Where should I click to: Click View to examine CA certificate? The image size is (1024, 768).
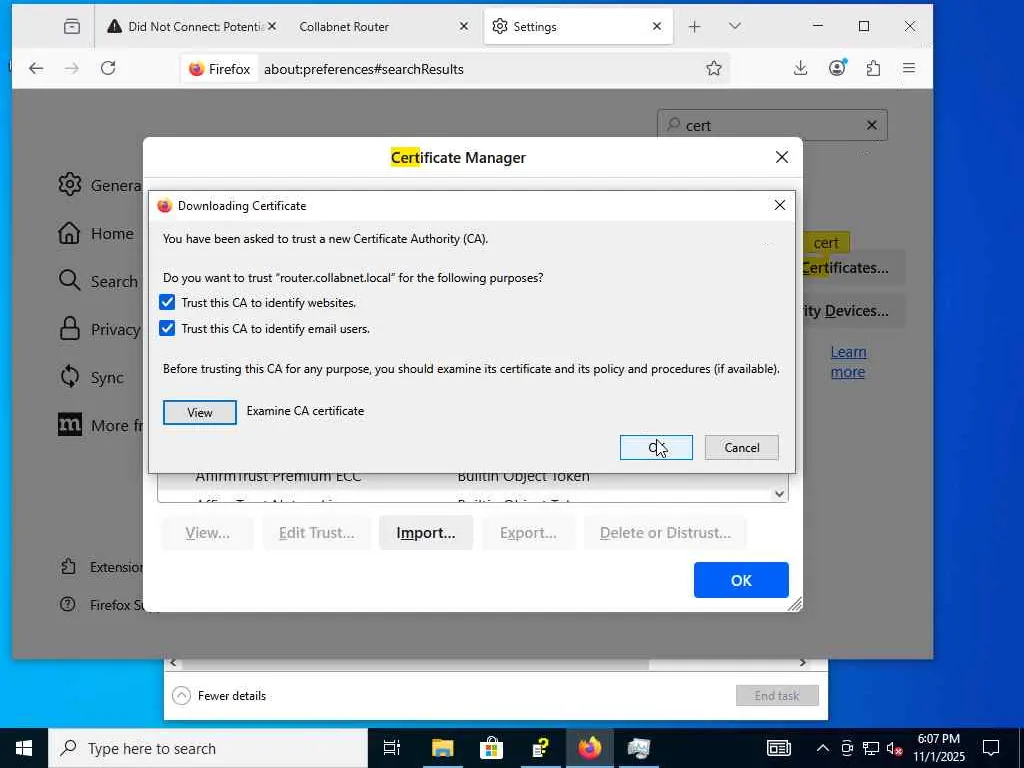pos(200,413)
